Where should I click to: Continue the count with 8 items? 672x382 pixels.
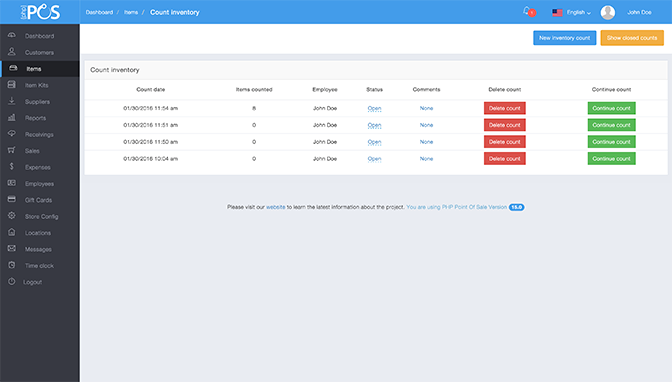pyautogui.click(x=611, y=108)
